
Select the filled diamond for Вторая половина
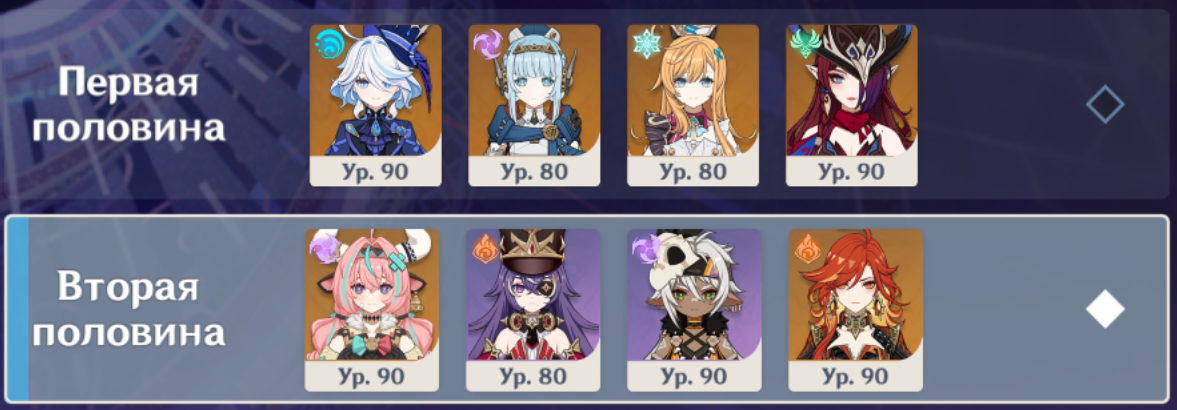pyautogui.click(x=1105, y=309)
